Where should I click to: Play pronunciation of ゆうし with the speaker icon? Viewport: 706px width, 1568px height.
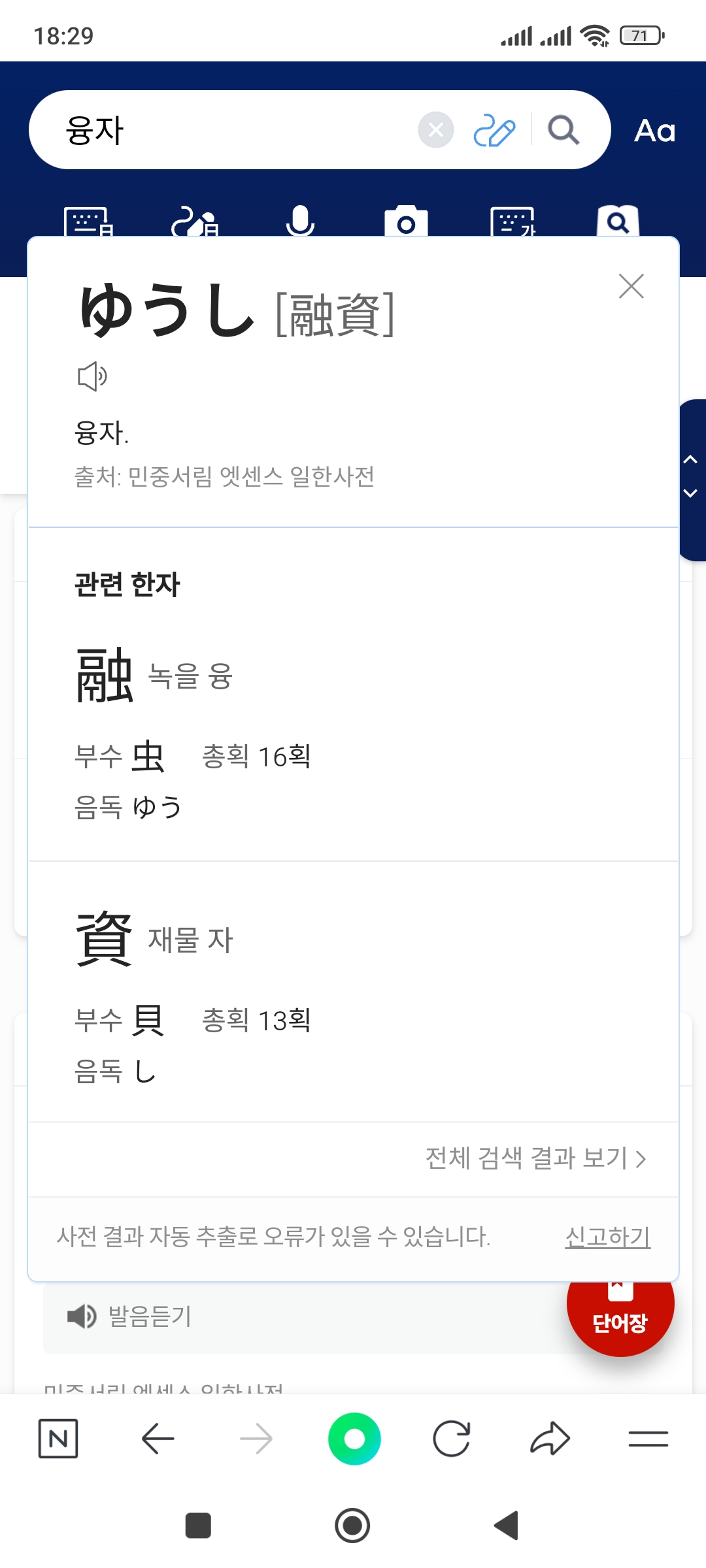92,376
